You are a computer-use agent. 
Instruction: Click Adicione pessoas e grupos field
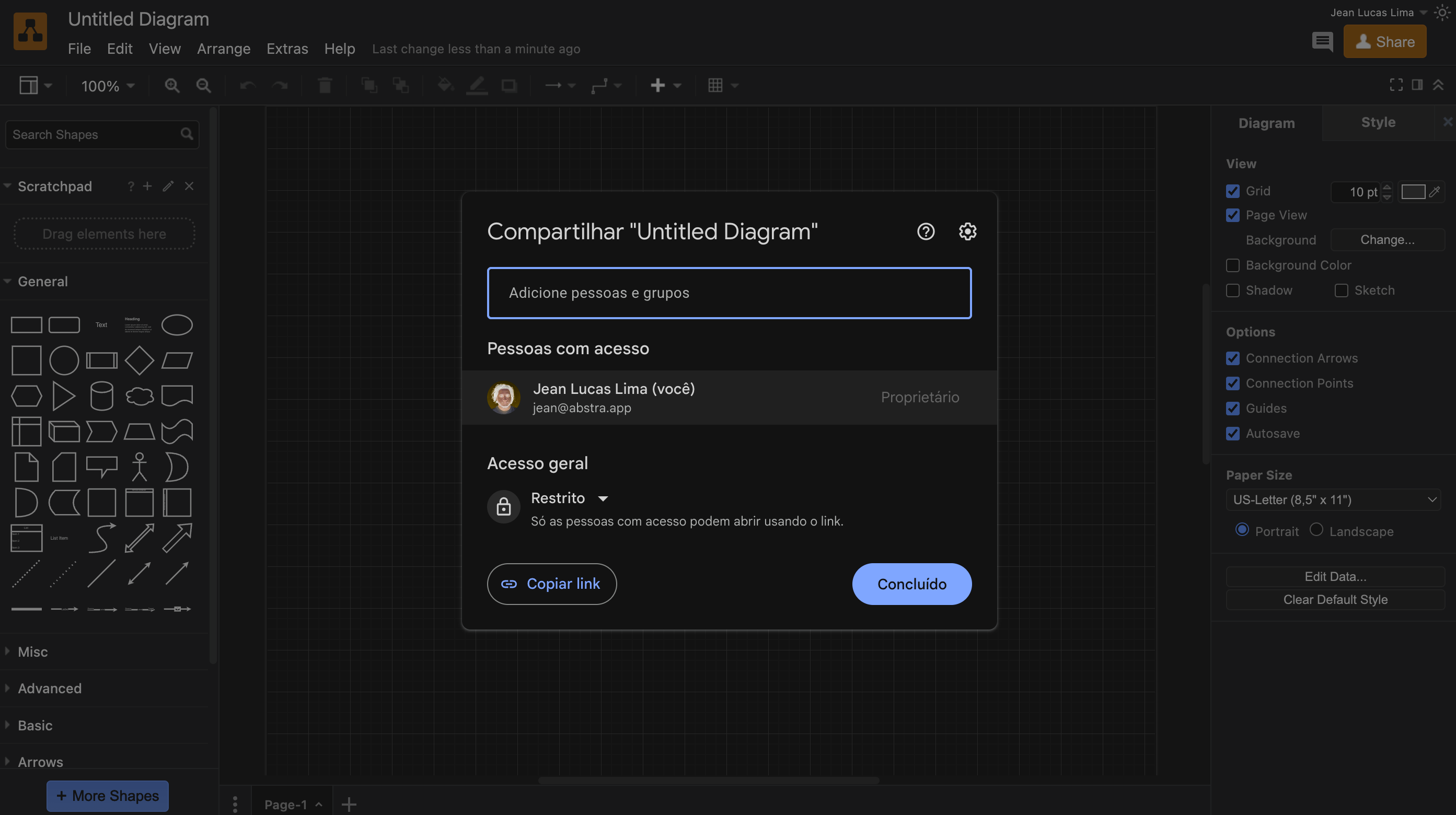click(729, 293)
